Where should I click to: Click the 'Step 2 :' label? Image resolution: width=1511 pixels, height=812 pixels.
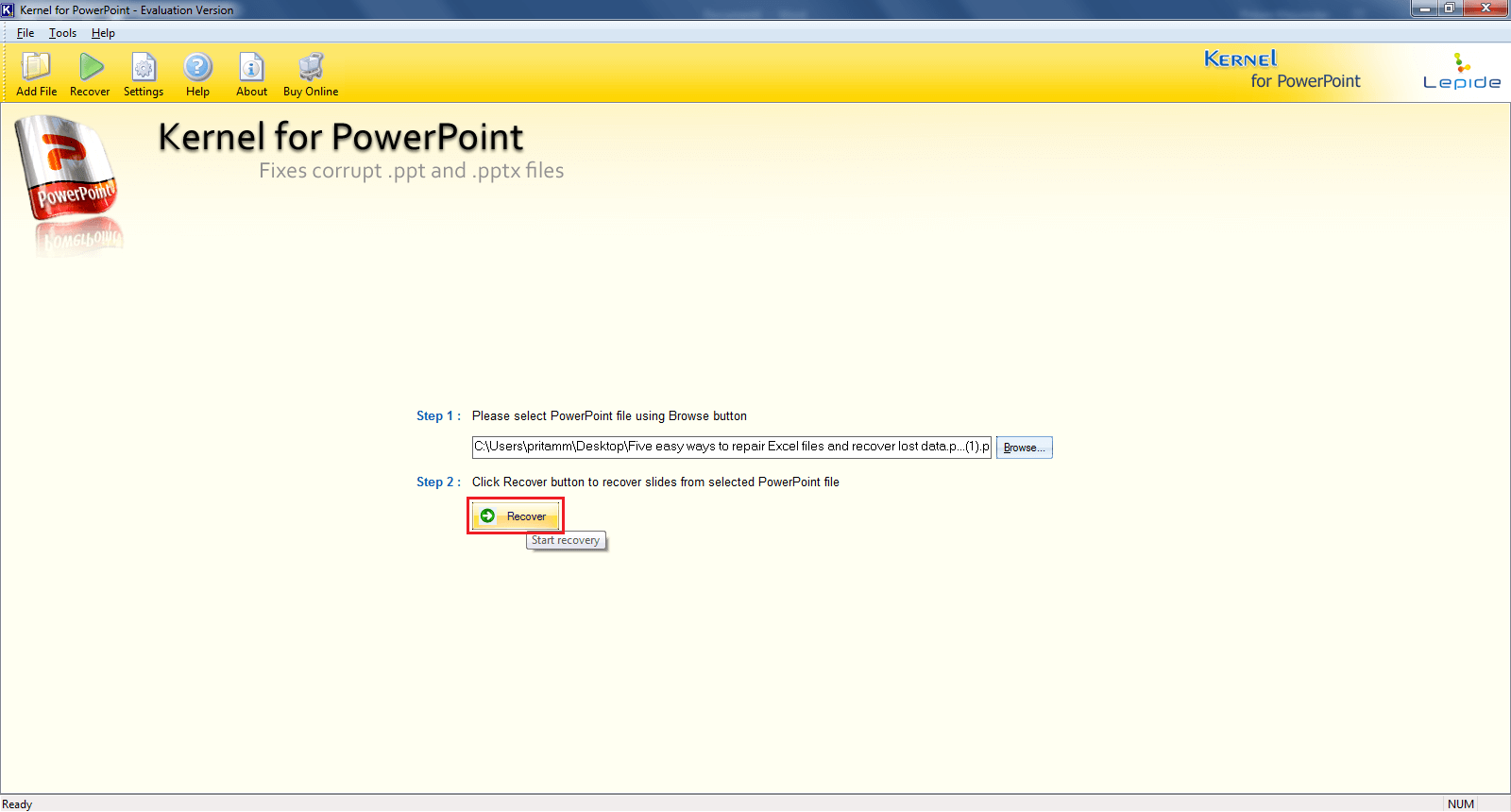tap(439, 482)
